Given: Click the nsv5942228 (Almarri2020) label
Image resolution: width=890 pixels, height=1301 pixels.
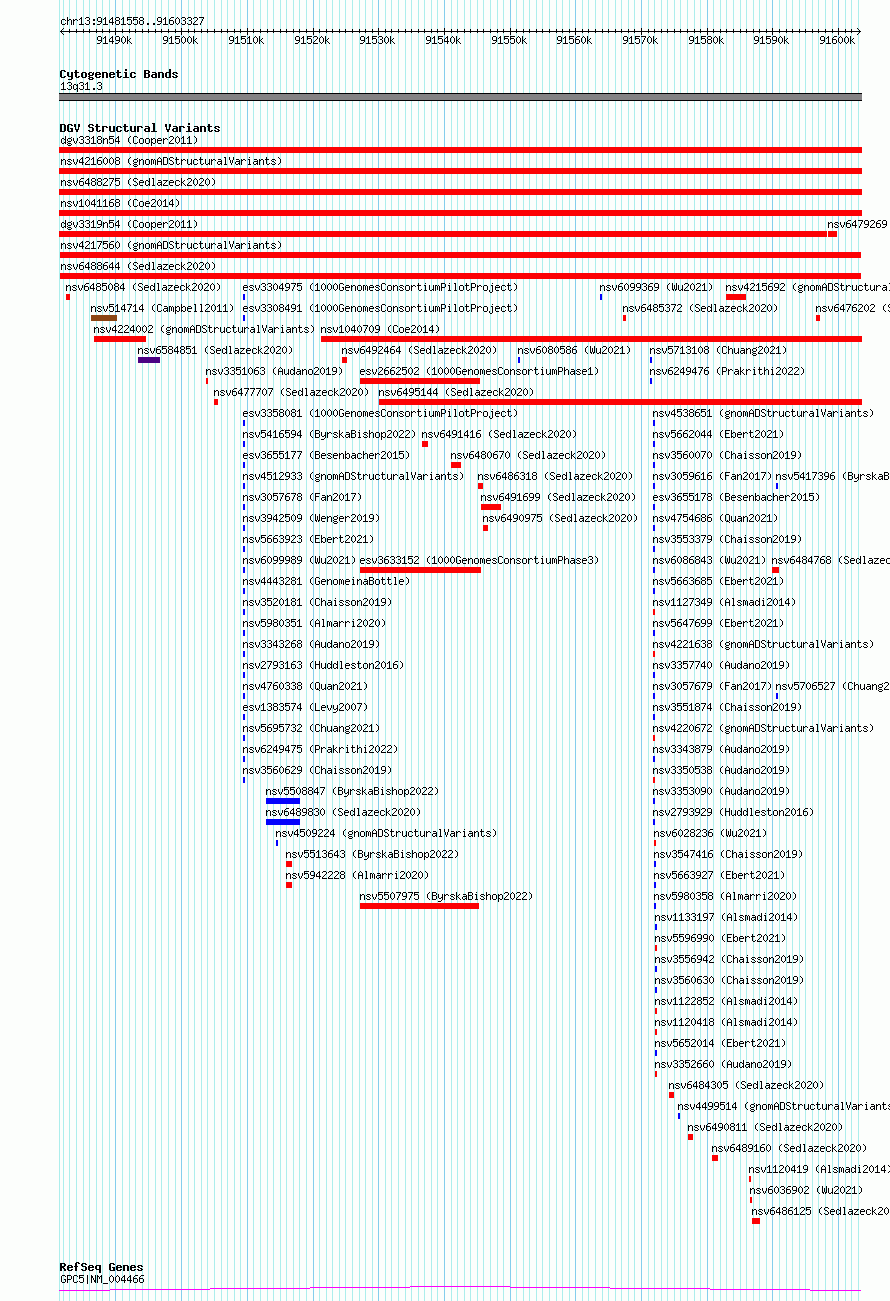Looking at the screenshot, I should click(357, 875).
